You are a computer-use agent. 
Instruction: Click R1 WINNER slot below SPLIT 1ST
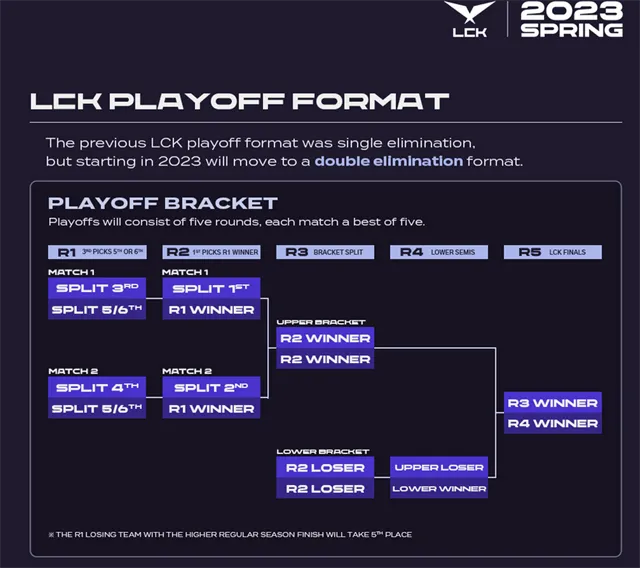[x=212, y=310]
